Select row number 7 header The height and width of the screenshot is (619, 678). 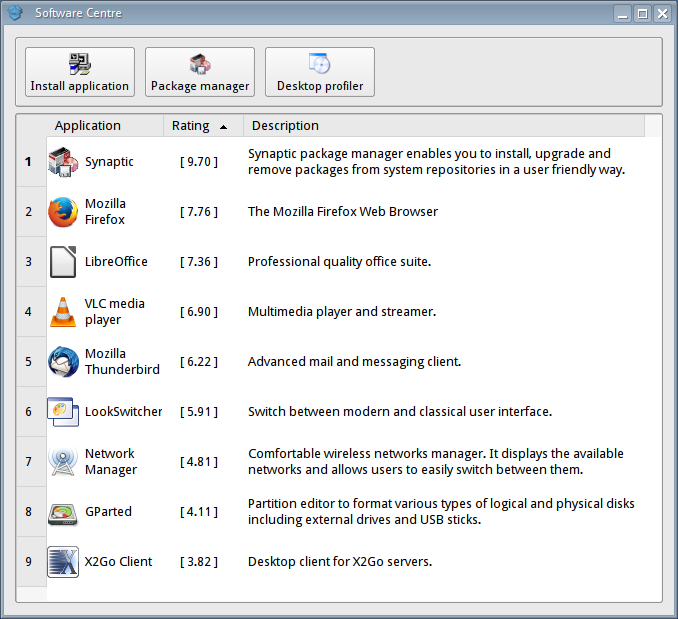click(x=31, y=462)
